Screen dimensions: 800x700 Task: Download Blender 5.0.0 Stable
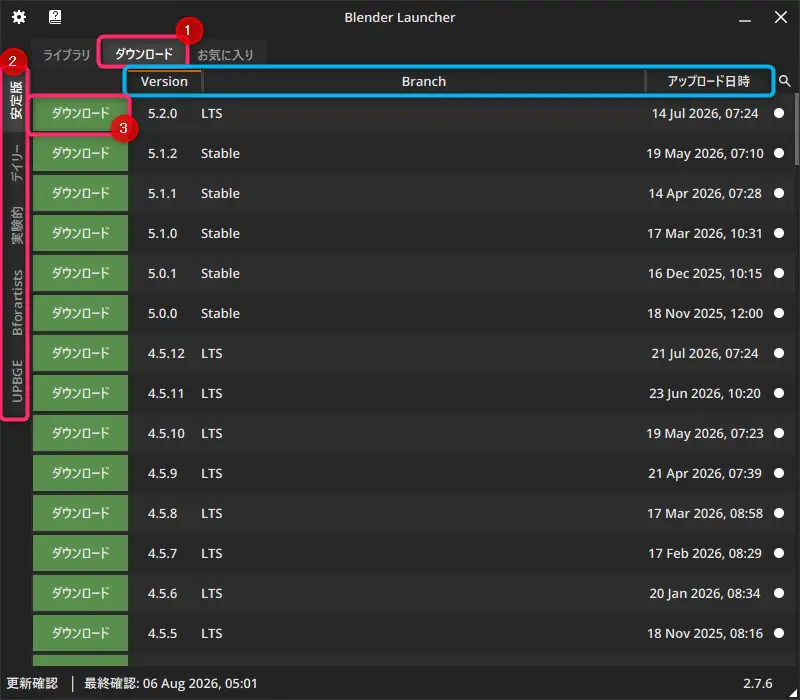tap(81, 313)
